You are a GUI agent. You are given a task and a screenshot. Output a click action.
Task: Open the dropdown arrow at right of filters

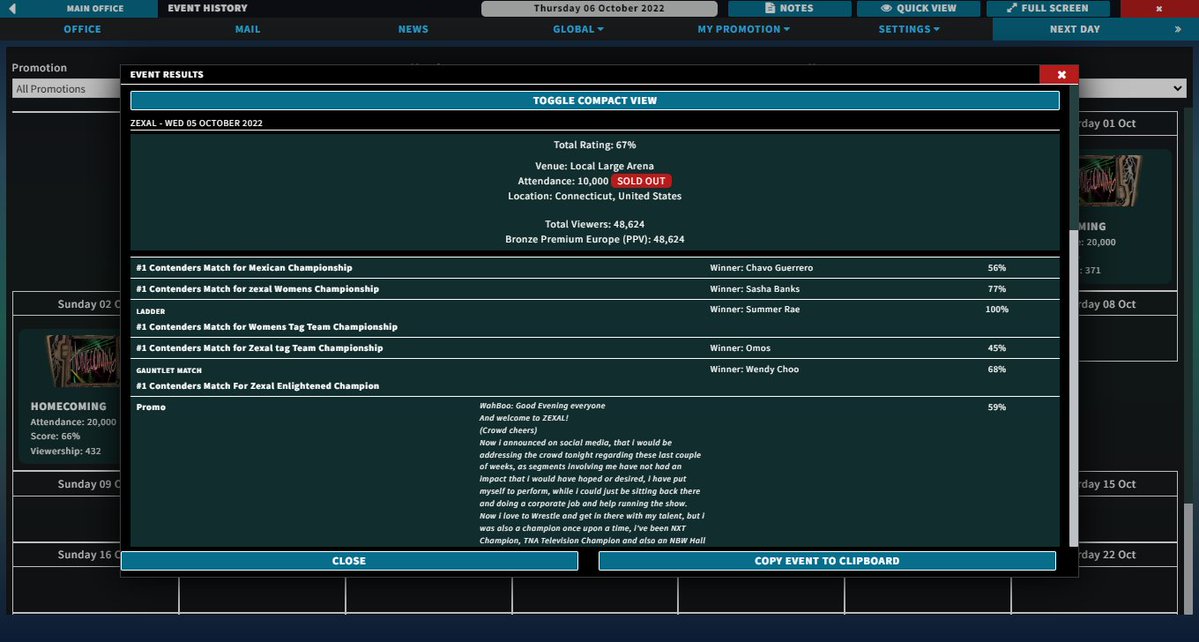pyautogui.click(x=1178, y=89)
